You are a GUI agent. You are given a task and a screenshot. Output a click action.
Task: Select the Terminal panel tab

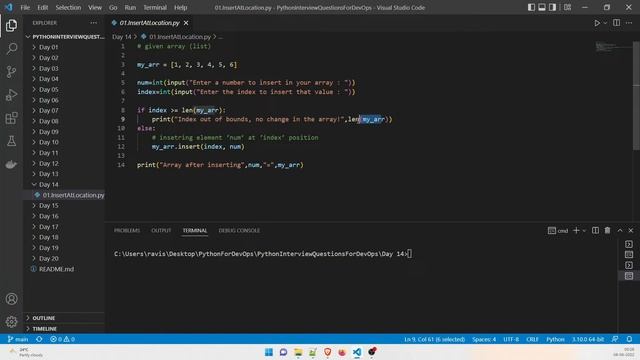pos(195,231)
